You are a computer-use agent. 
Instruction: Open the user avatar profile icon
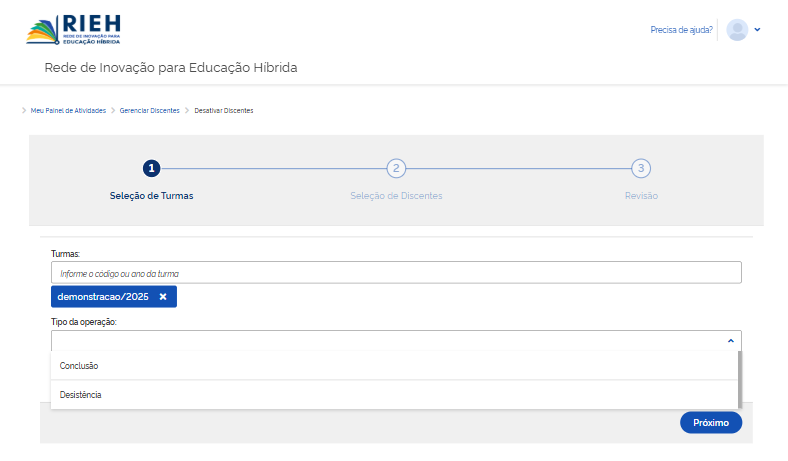737,30
